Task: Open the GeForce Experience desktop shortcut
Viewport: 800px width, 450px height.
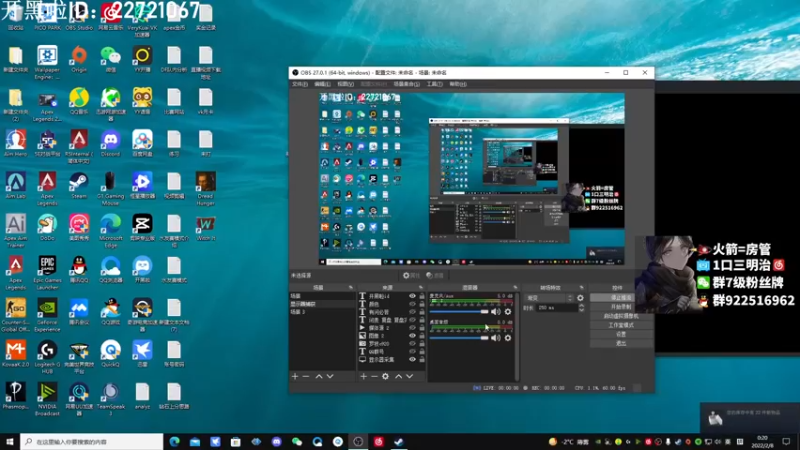Action: click(47, 315)
